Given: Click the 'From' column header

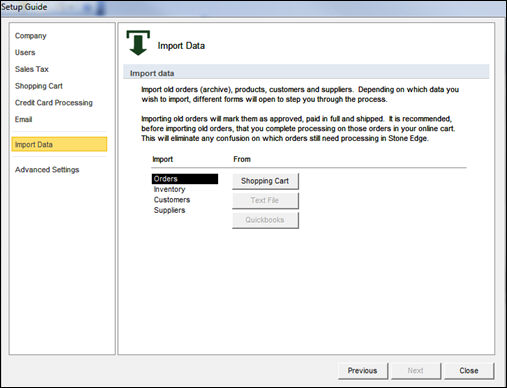Looking at the screenshot, I should (x=242, y=159).
